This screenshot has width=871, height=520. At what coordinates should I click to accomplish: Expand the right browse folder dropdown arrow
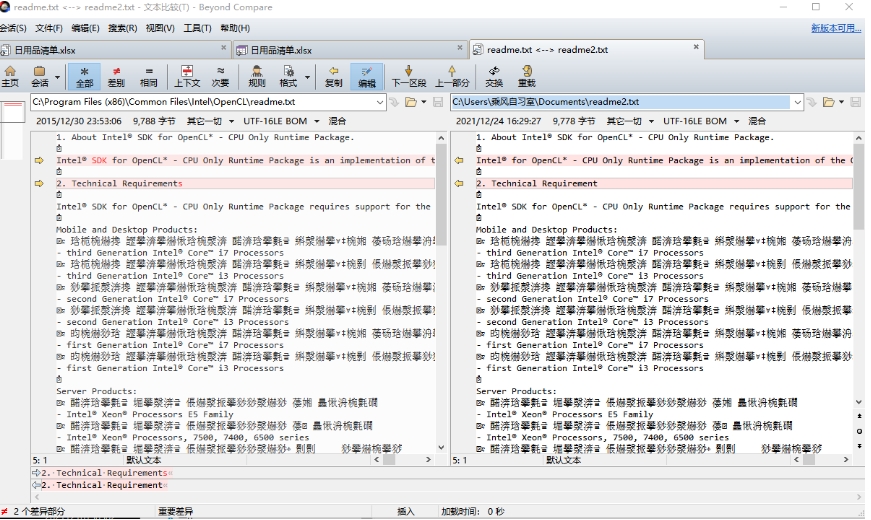842,102
